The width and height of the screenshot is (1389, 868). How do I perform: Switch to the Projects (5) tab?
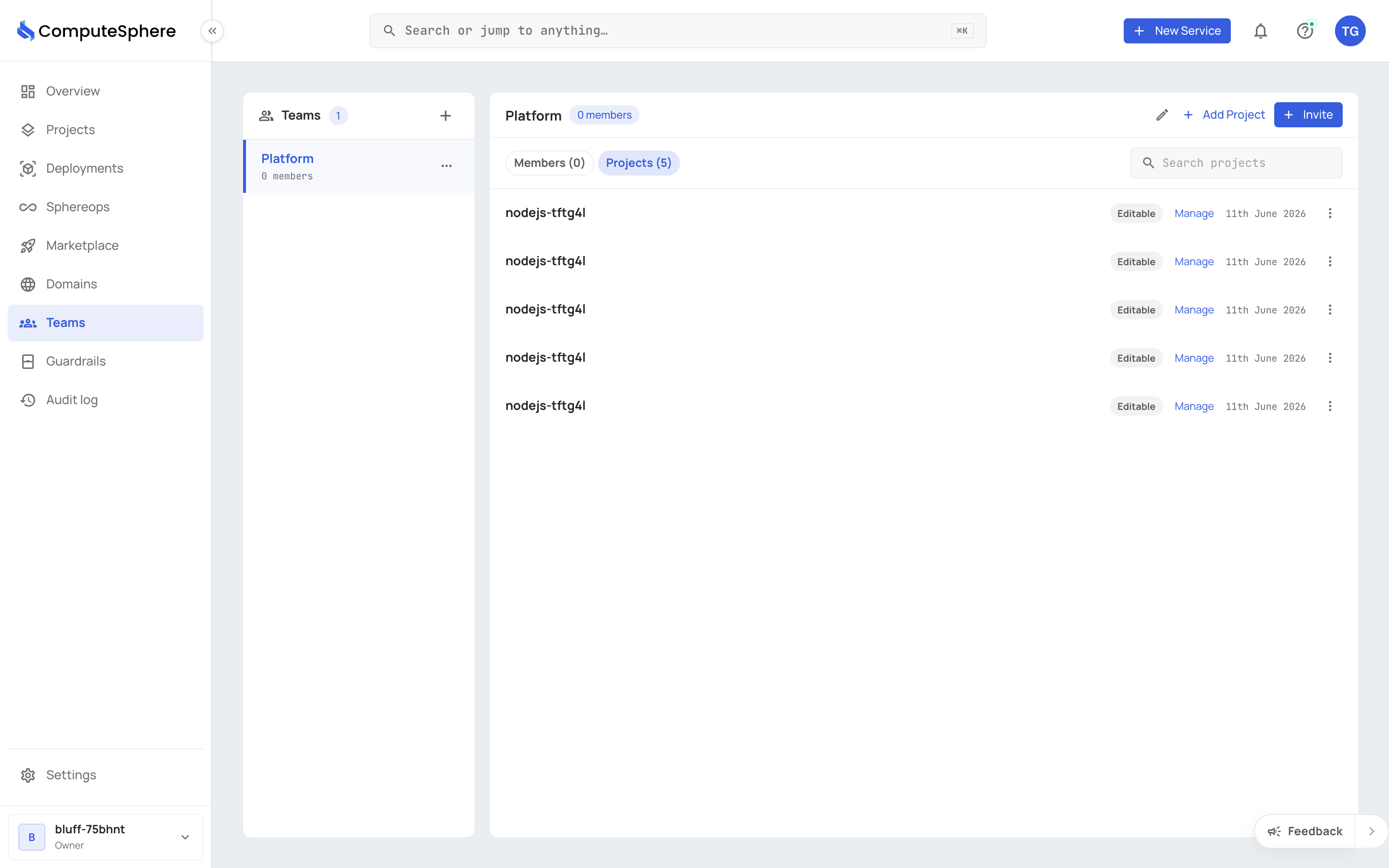coord(638,163)
